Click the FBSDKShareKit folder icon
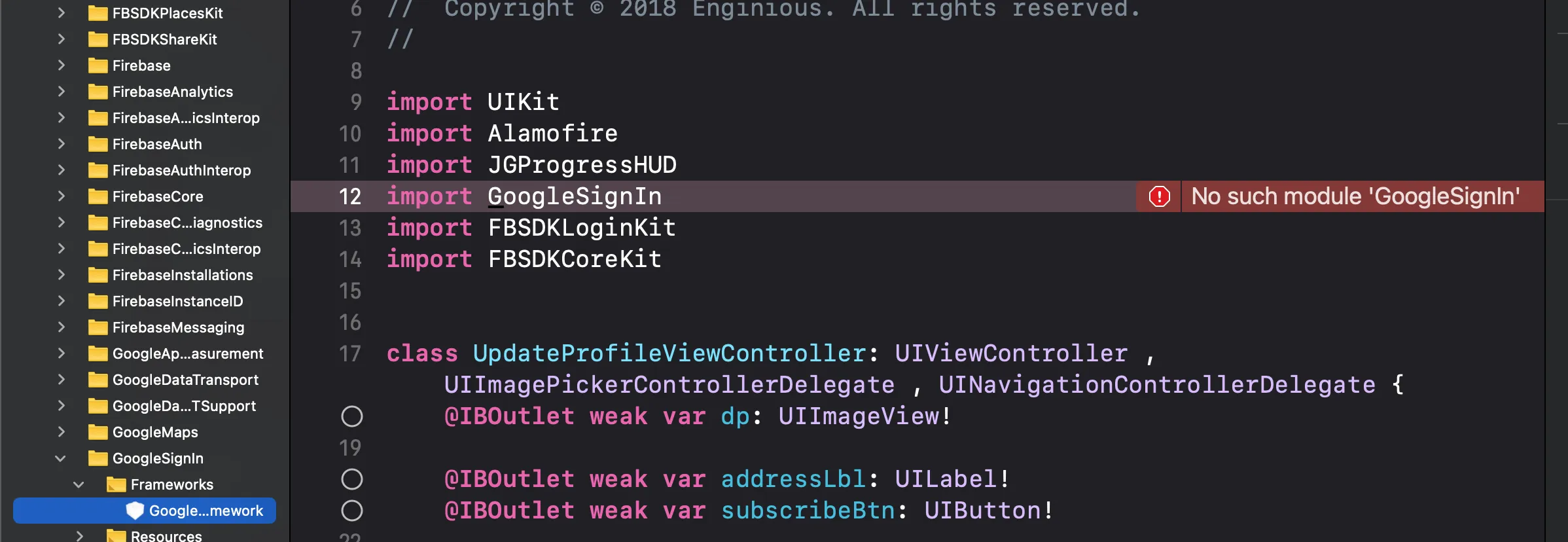This screenshot has width=1568, height=542. pos(98,39)
